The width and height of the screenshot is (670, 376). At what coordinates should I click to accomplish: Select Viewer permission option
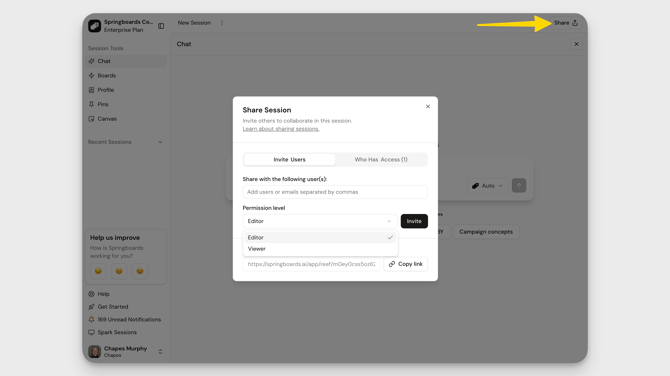click(320, 249)
